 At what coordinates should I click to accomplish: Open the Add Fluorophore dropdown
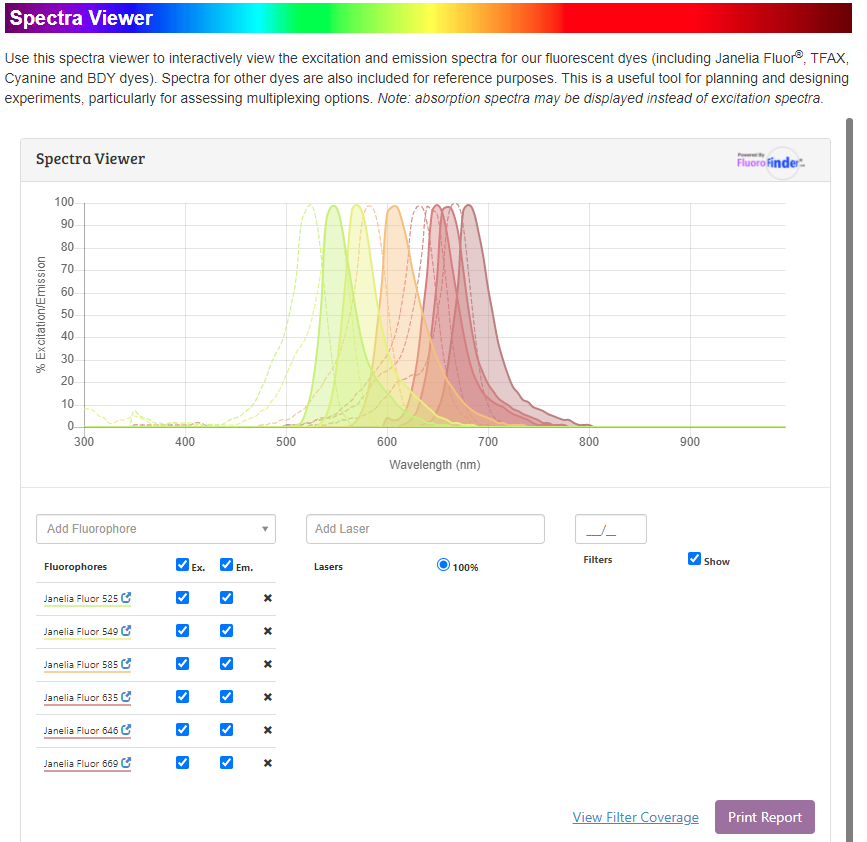coord(155,529)
